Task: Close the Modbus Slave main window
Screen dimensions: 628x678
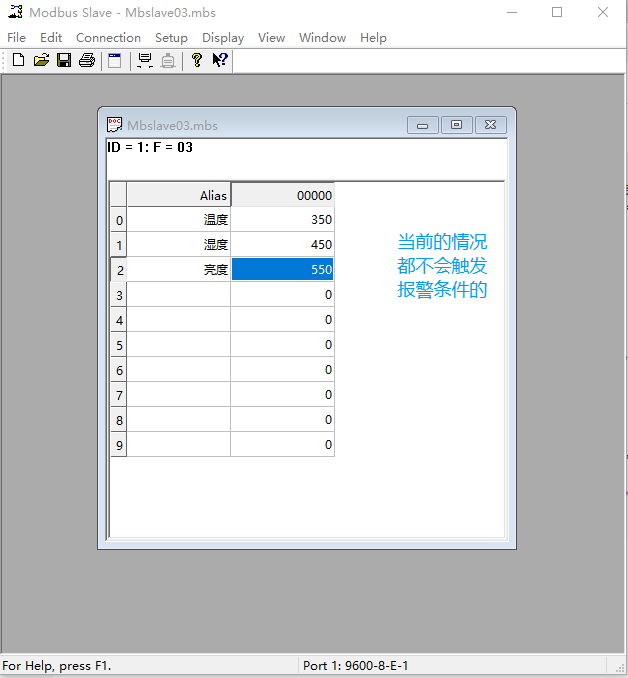Action: pyautogui.click(x=603, y=13)
